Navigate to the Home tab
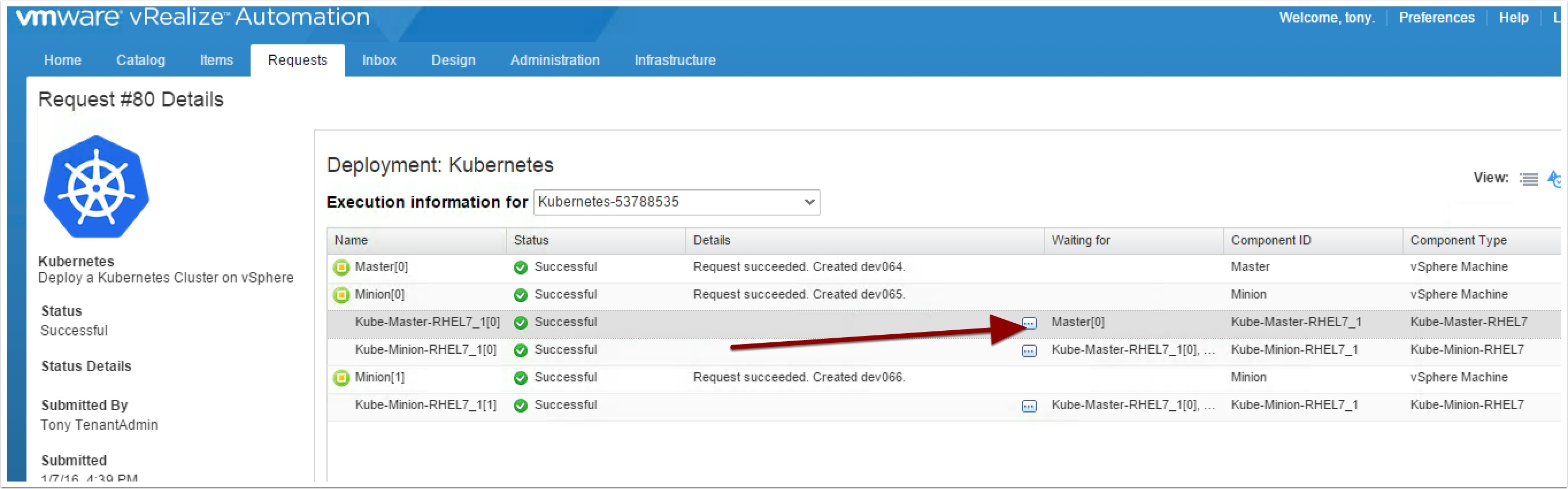1568x489 pixels. 62,60
